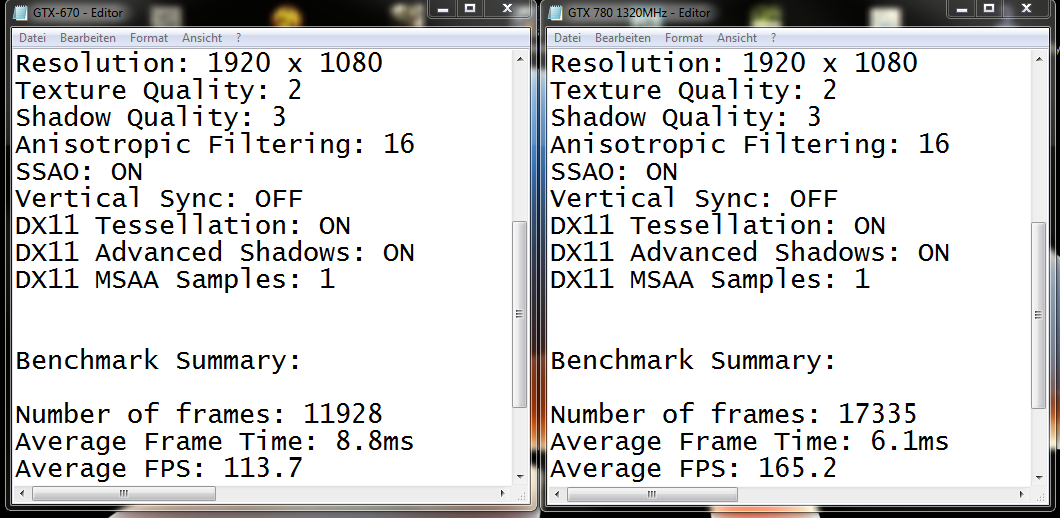
Task: Click 'Average FPS: 113.7' in GTX-670 window
Action: [159, 469]
